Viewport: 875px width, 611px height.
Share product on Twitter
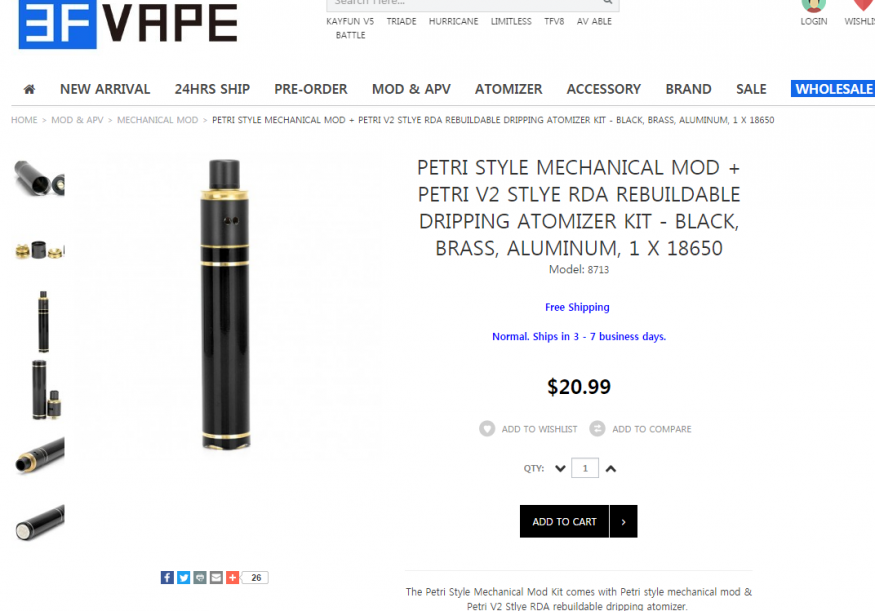[x=184, y=578]
